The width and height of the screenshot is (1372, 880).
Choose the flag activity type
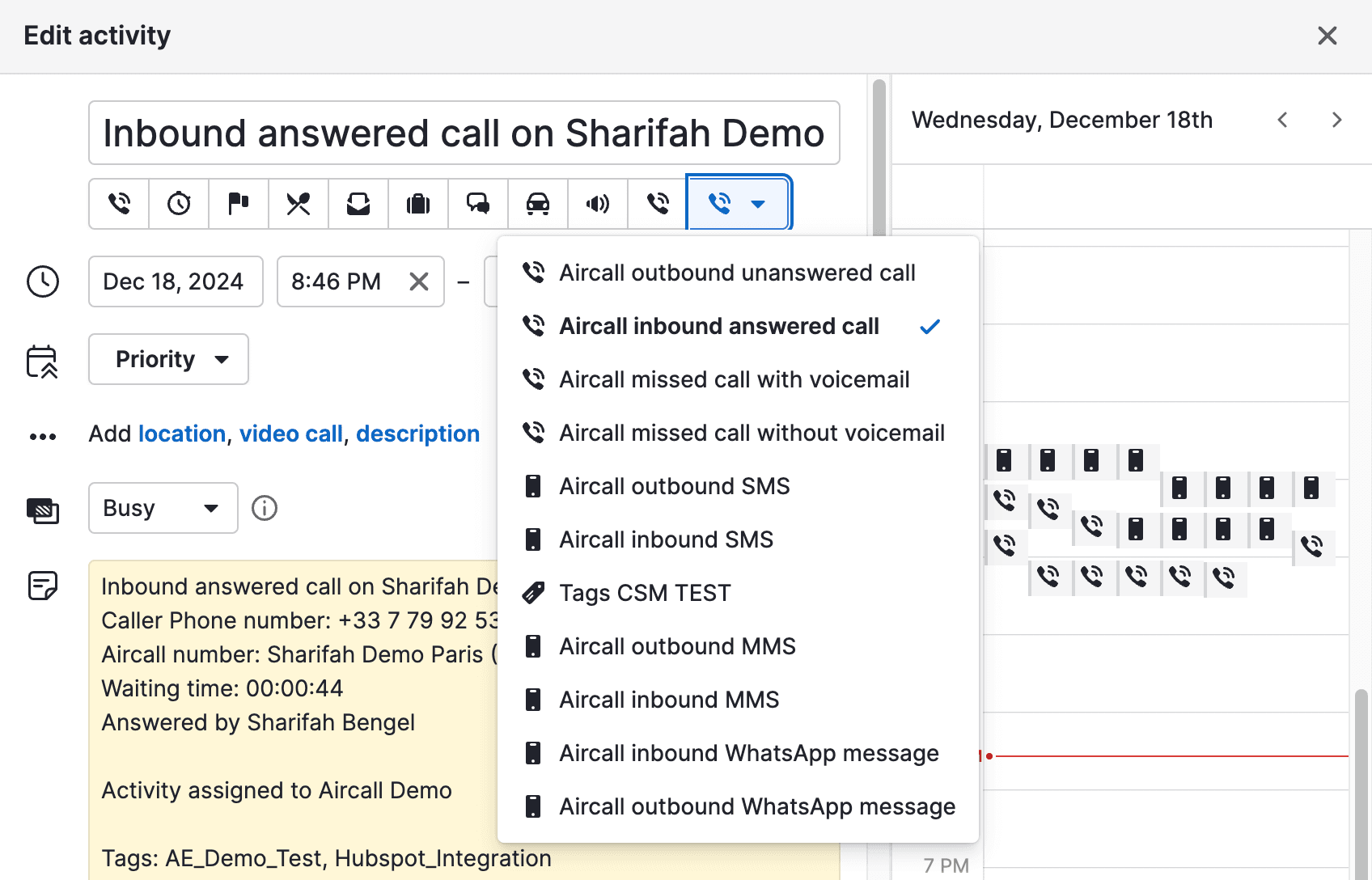pos(238,204)
